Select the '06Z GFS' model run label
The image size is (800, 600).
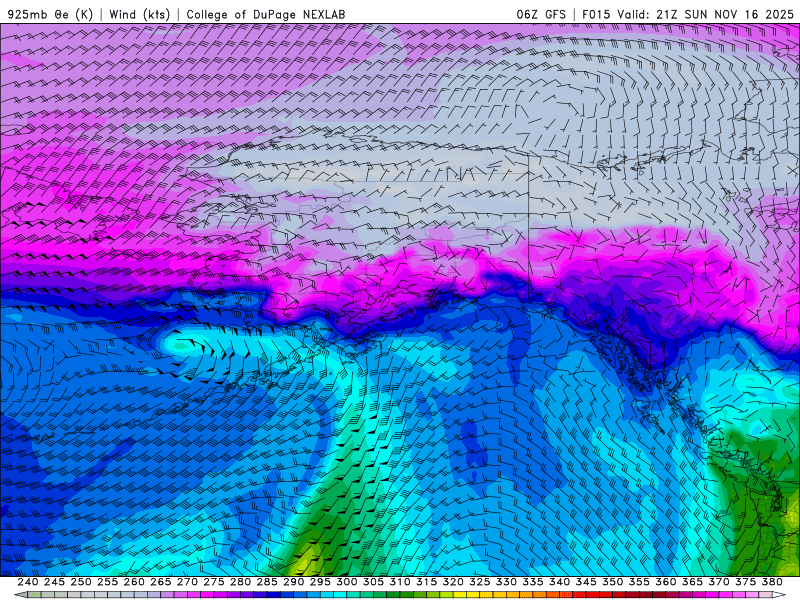[x=541, y=14]
